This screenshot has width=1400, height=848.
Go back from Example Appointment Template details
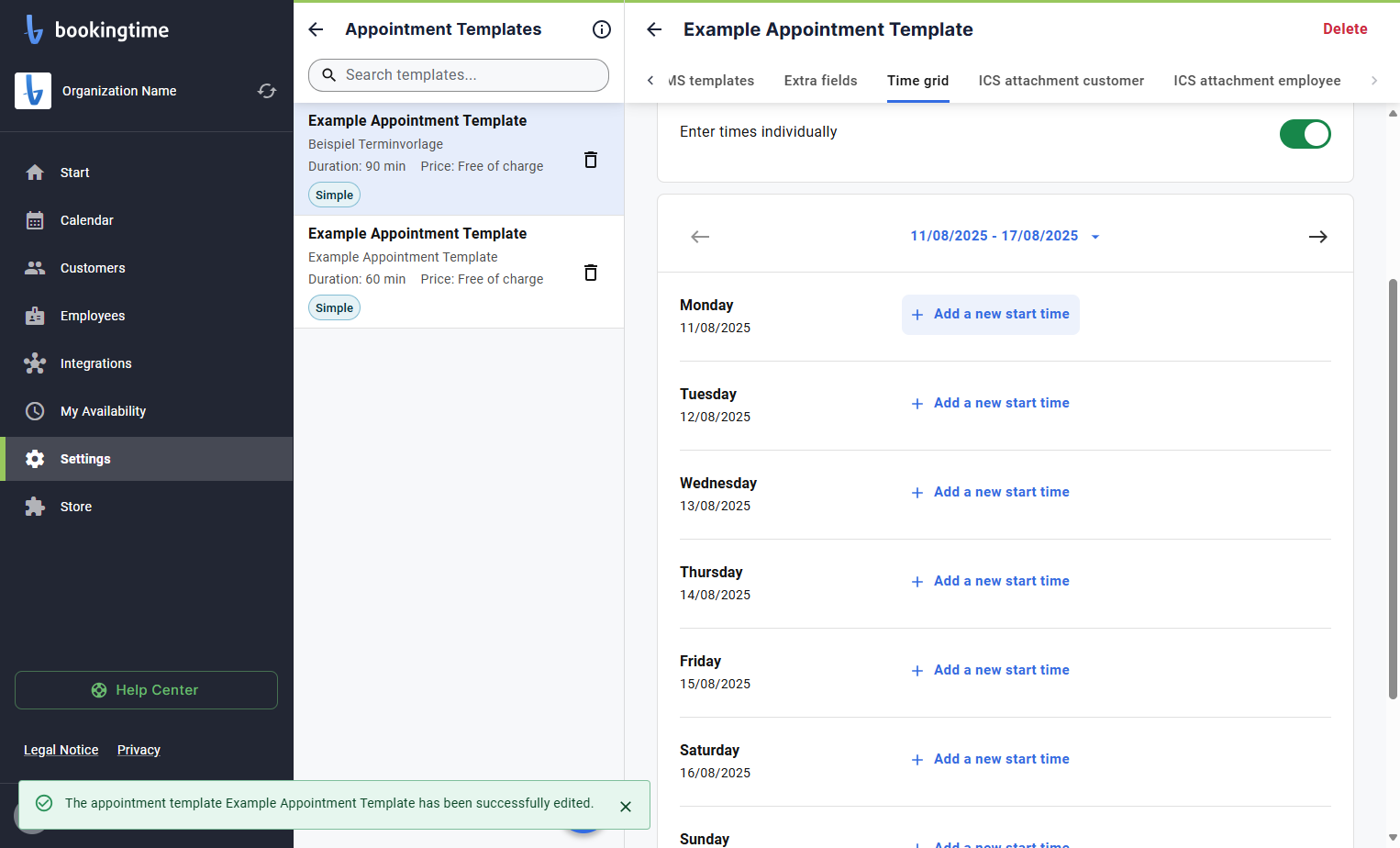pyautogui.click(x=654, y=29)
